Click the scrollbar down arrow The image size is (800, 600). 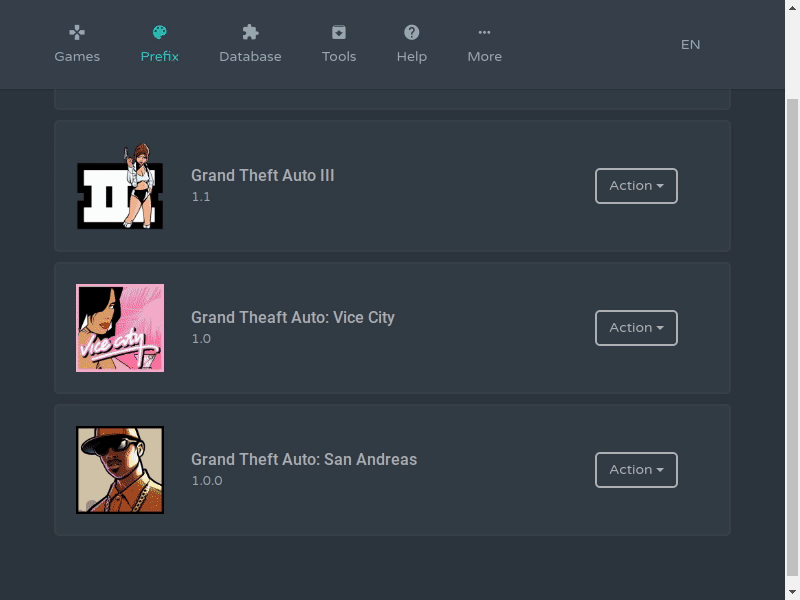792,592
